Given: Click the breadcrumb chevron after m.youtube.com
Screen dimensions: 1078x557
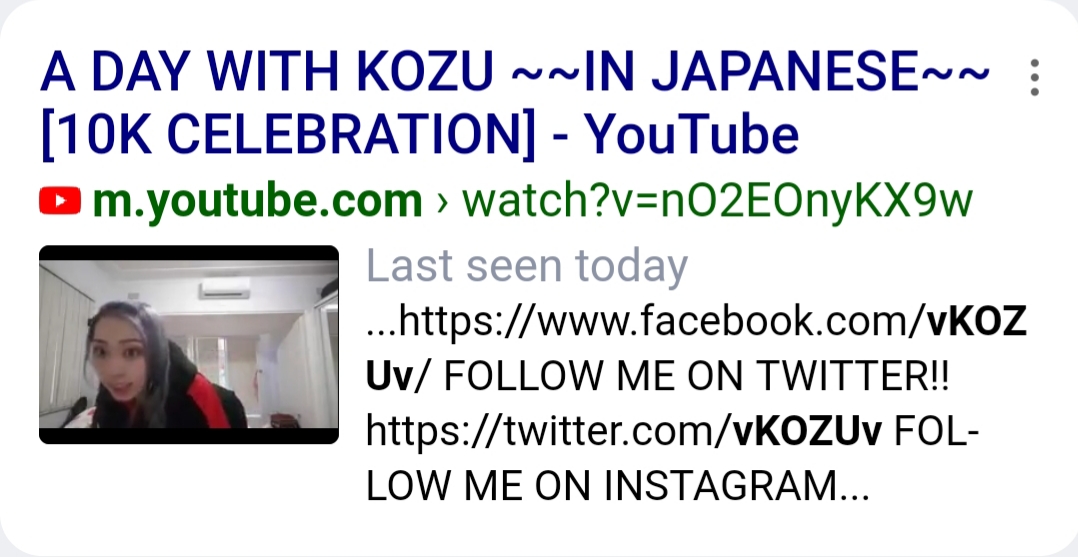Looking at the screenshot, I should click(x=441, y=201).
